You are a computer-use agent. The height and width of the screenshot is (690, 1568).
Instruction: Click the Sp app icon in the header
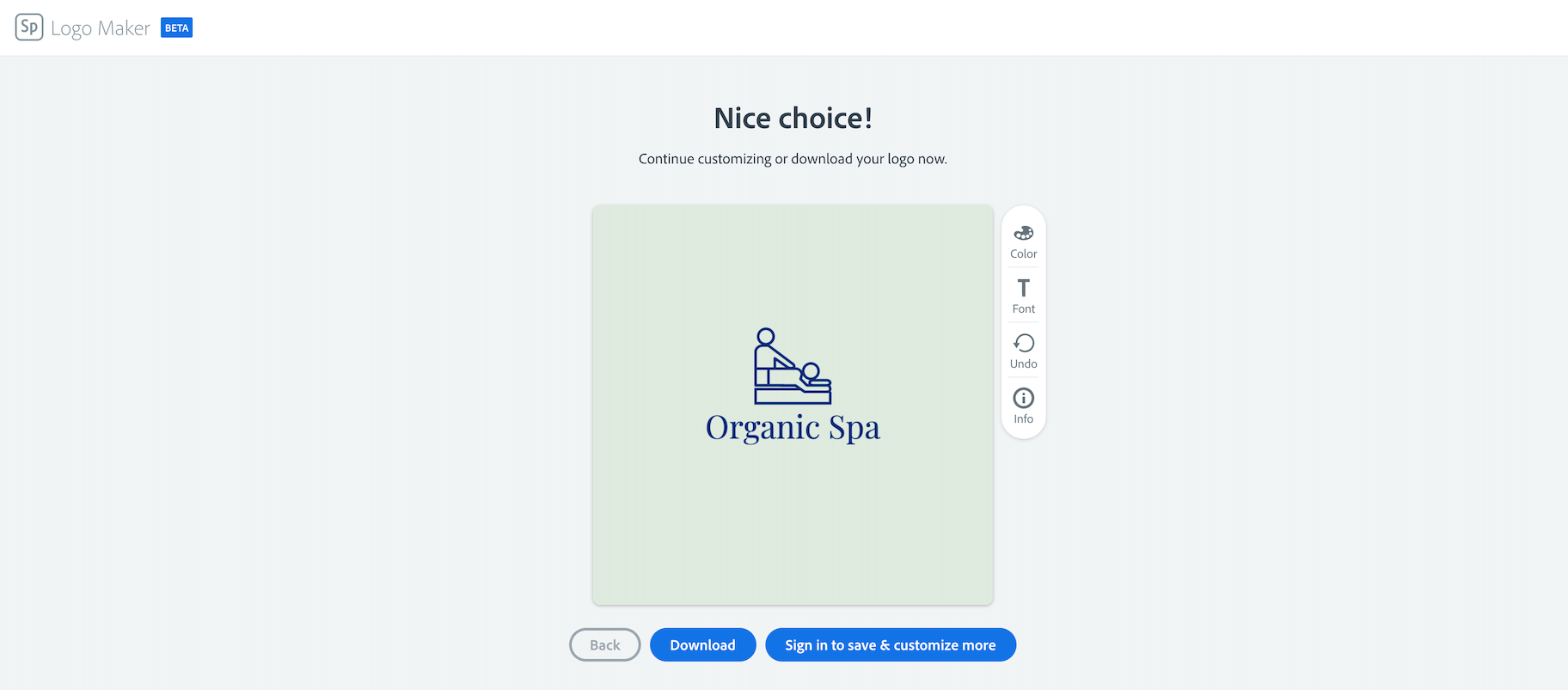coord(28,27)
